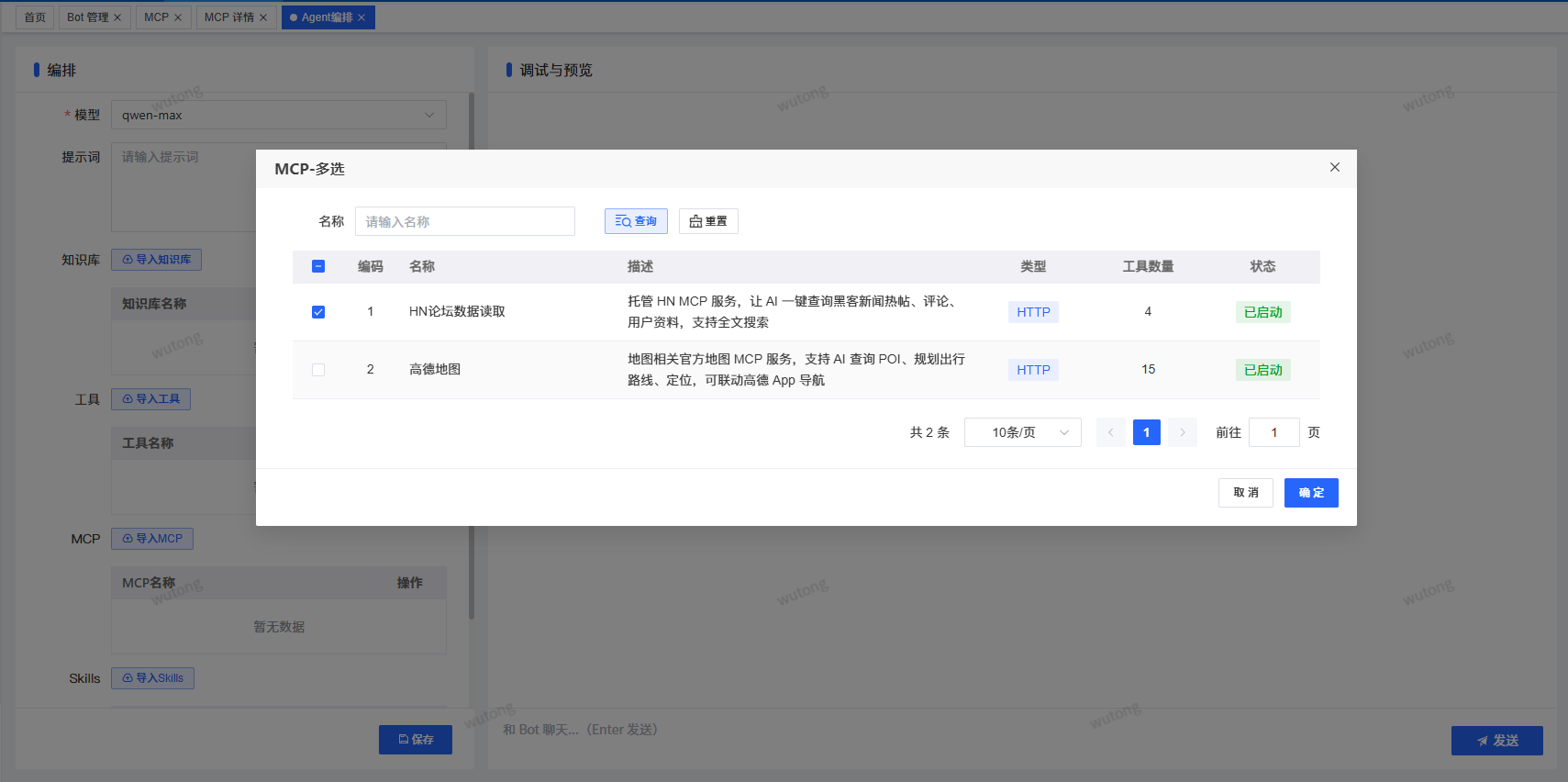1568x782 pixels.
Task: Open the qwen-max model dropdown
Action: [x=279, y=115]
